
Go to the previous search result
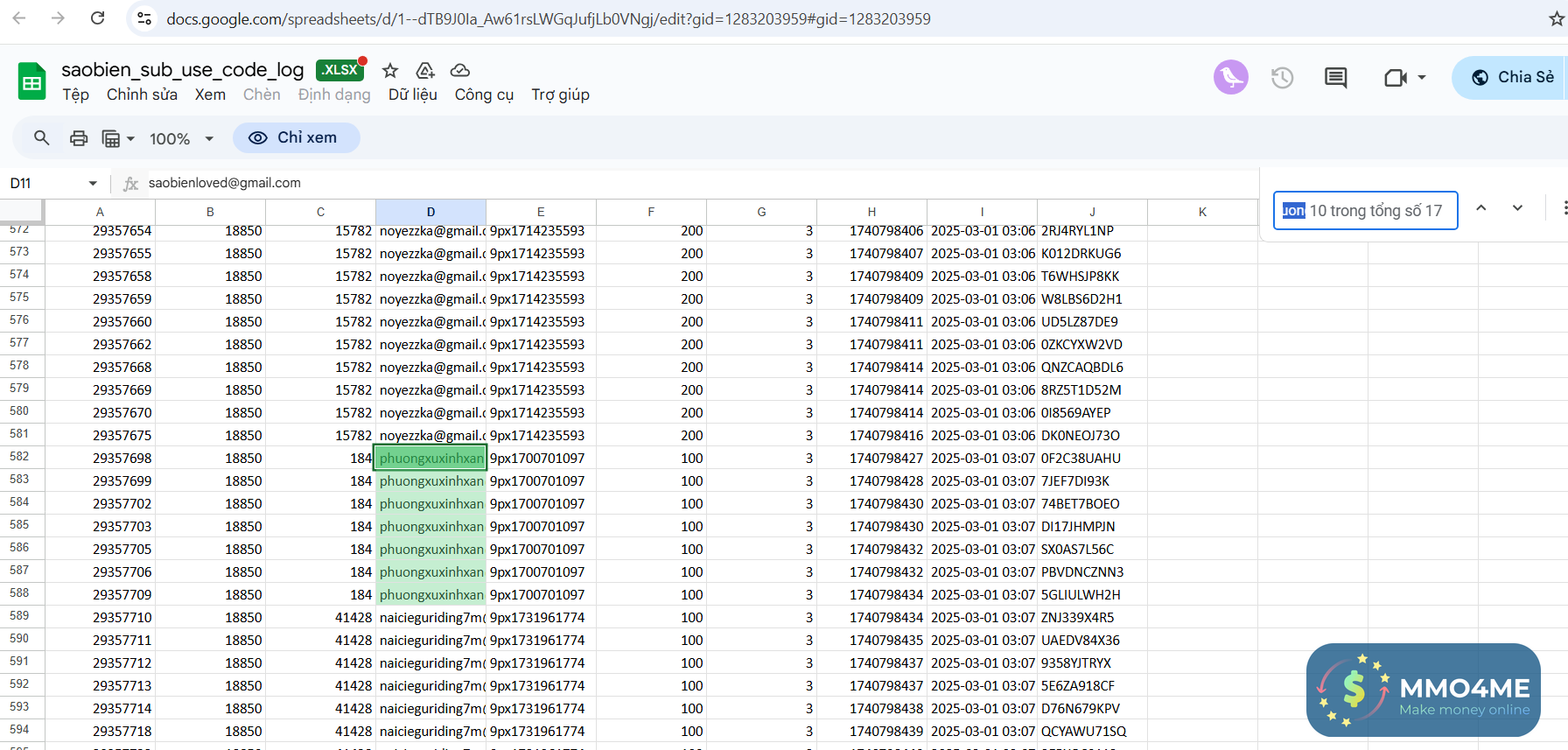coord(1481,208)
